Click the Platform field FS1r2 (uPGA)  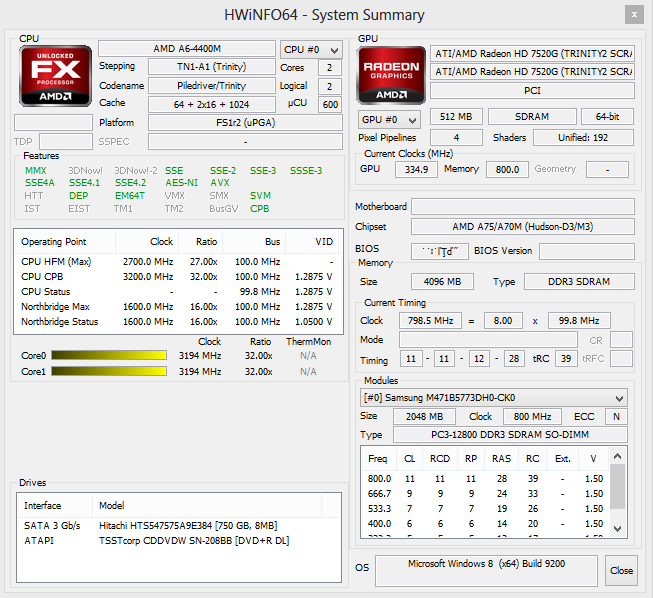(x=246, y=123)
